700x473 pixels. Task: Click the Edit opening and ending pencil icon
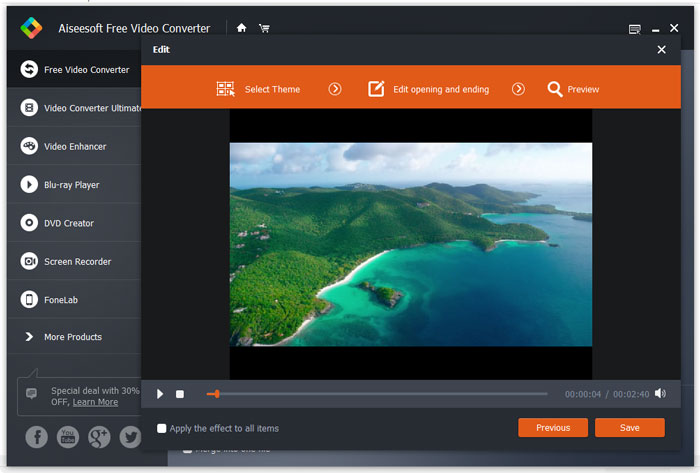point(376,88)
